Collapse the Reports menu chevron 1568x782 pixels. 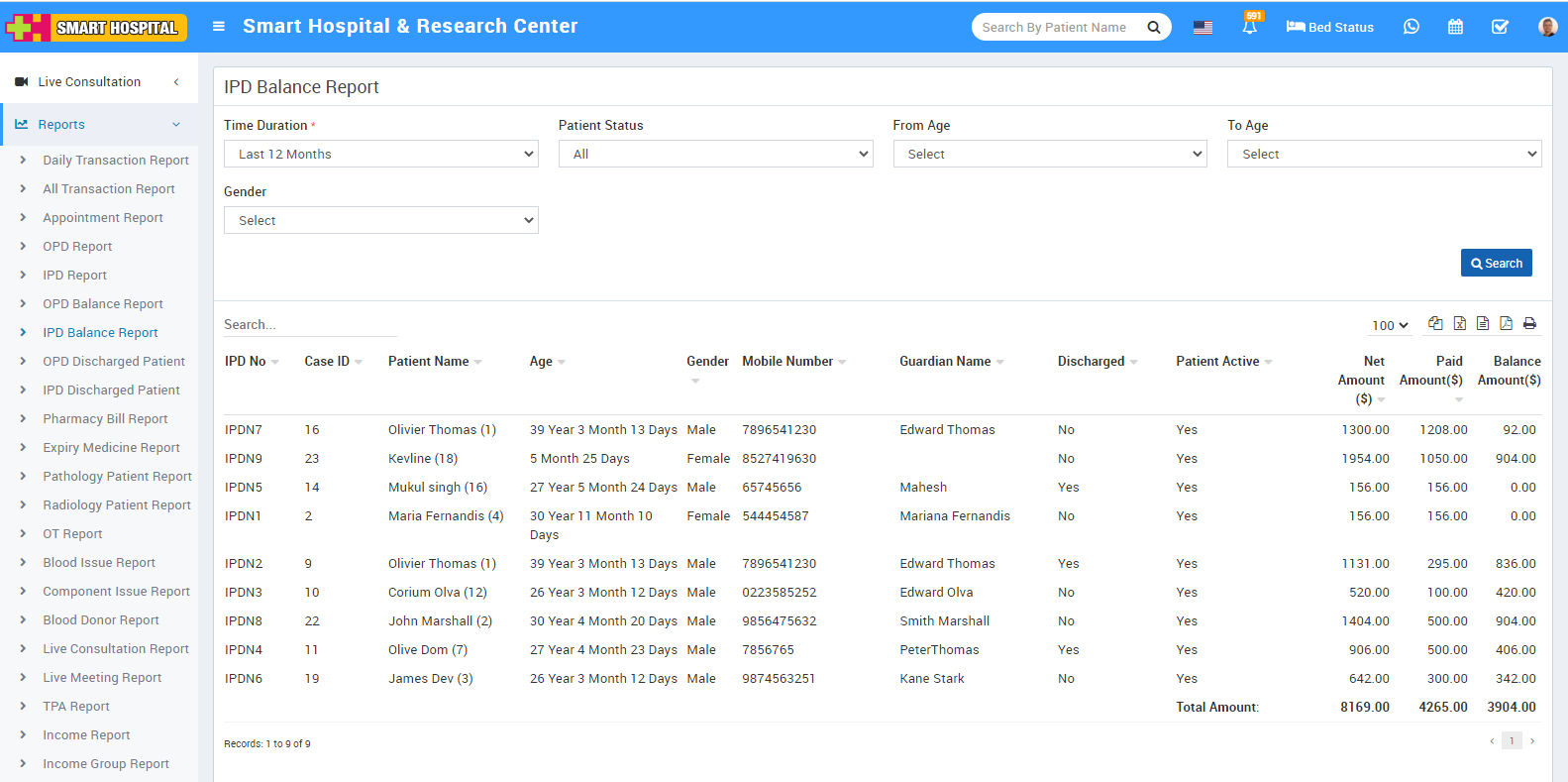[x=176, y=125]
